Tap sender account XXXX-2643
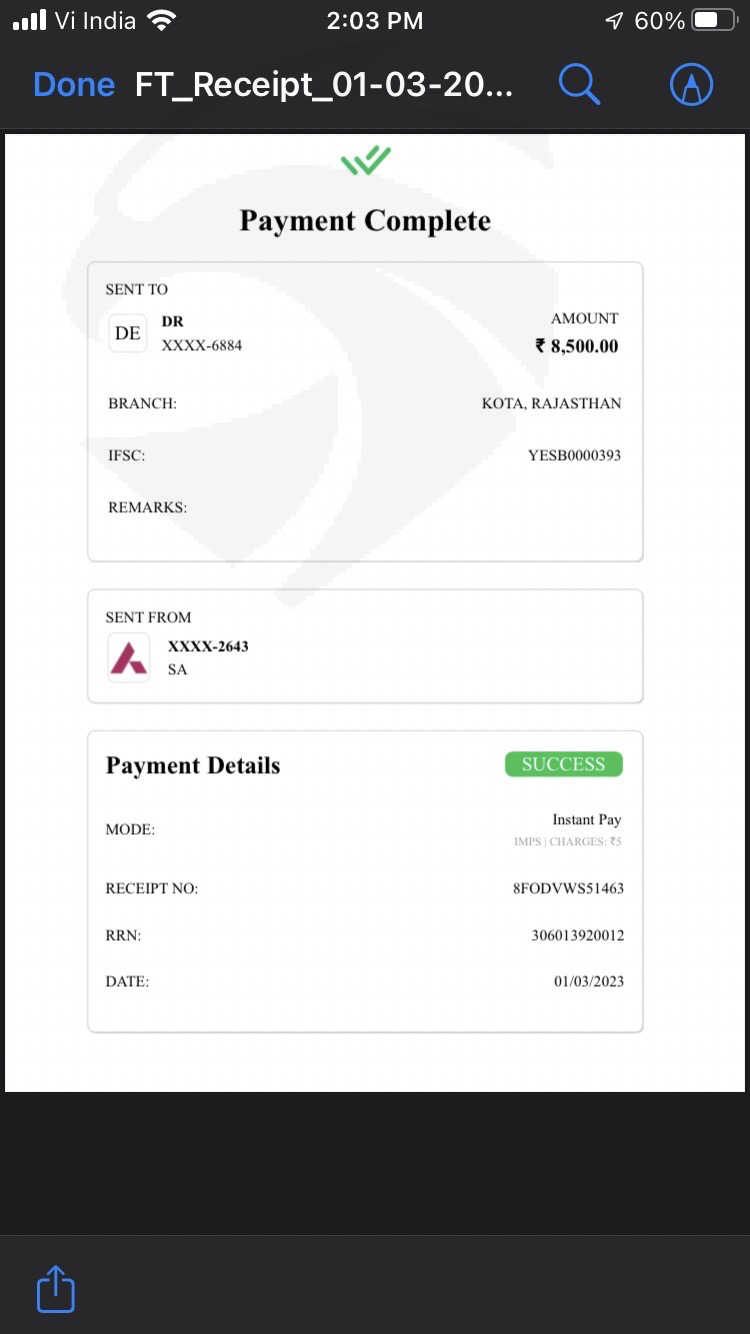The width and height of the screenshot is (750, 1334). (x=208, y=646)
